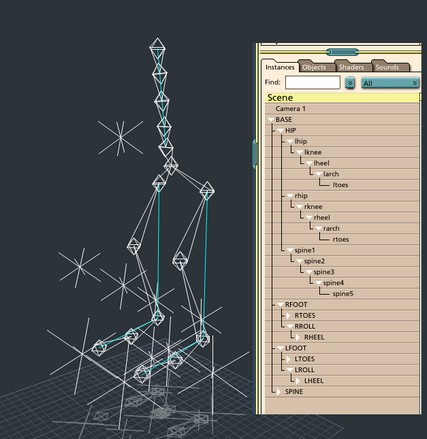Switch to the Shaders tab
Viewport: 427px width, 439px height.
pyautogui.click(x=351, y=67)
